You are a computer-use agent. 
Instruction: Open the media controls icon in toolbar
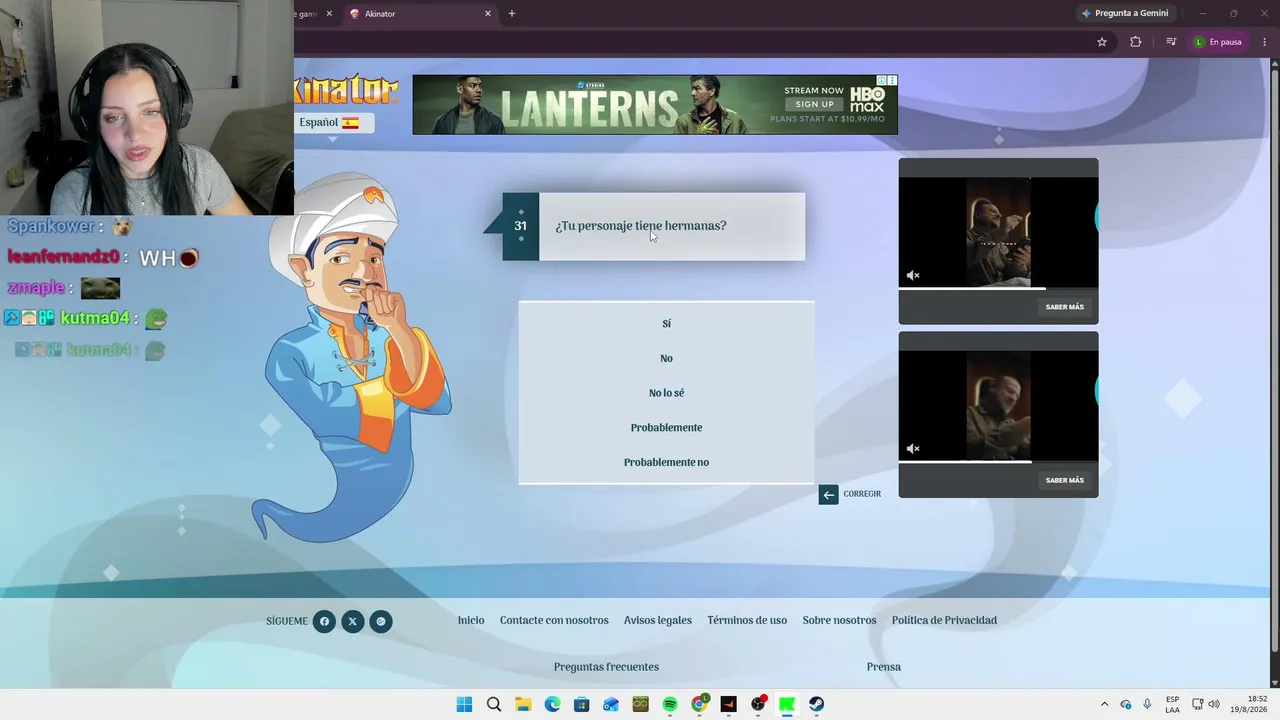coord(1171,42)
